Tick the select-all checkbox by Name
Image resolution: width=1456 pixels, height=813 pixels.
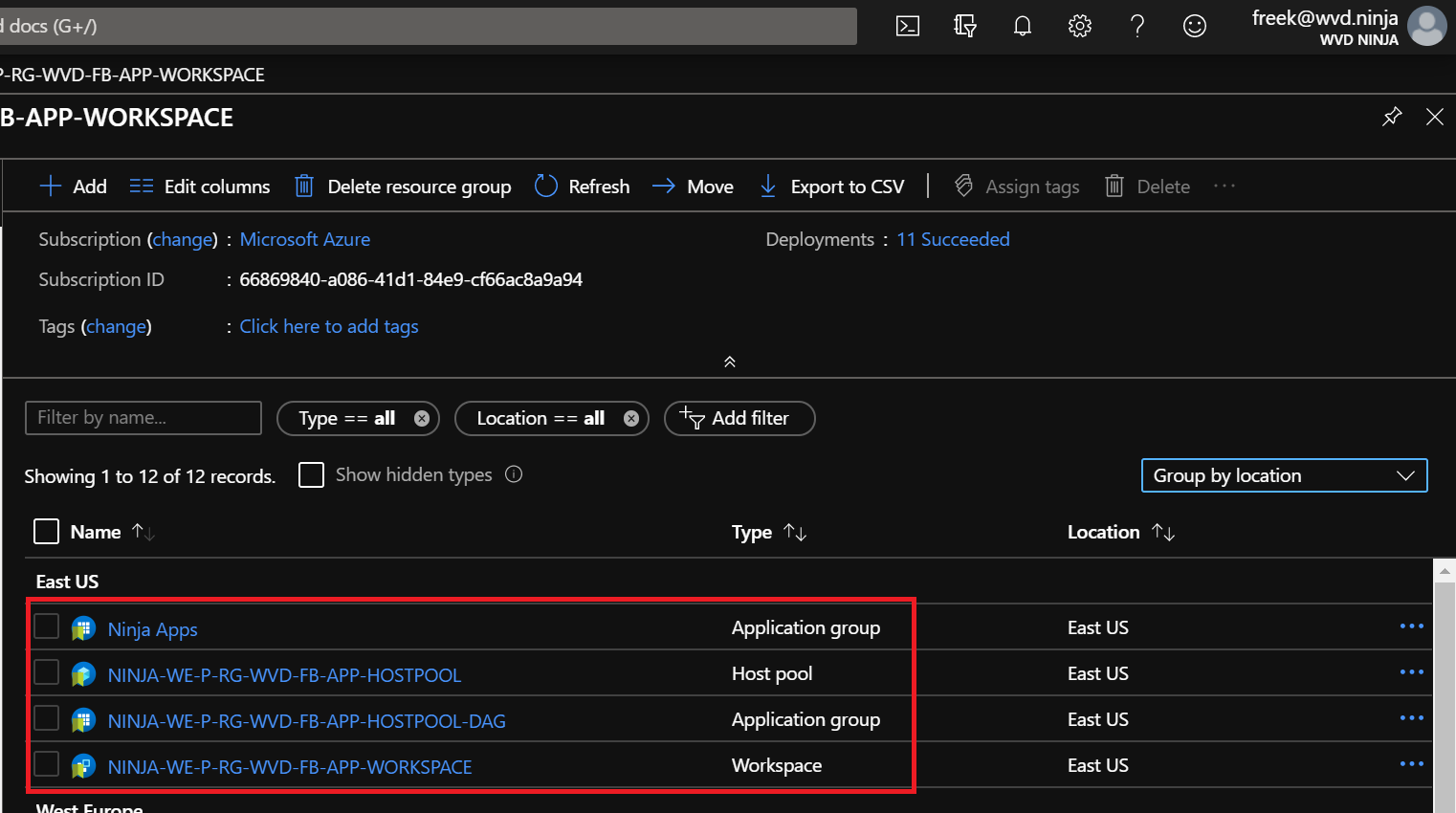[x=46, y=531]
